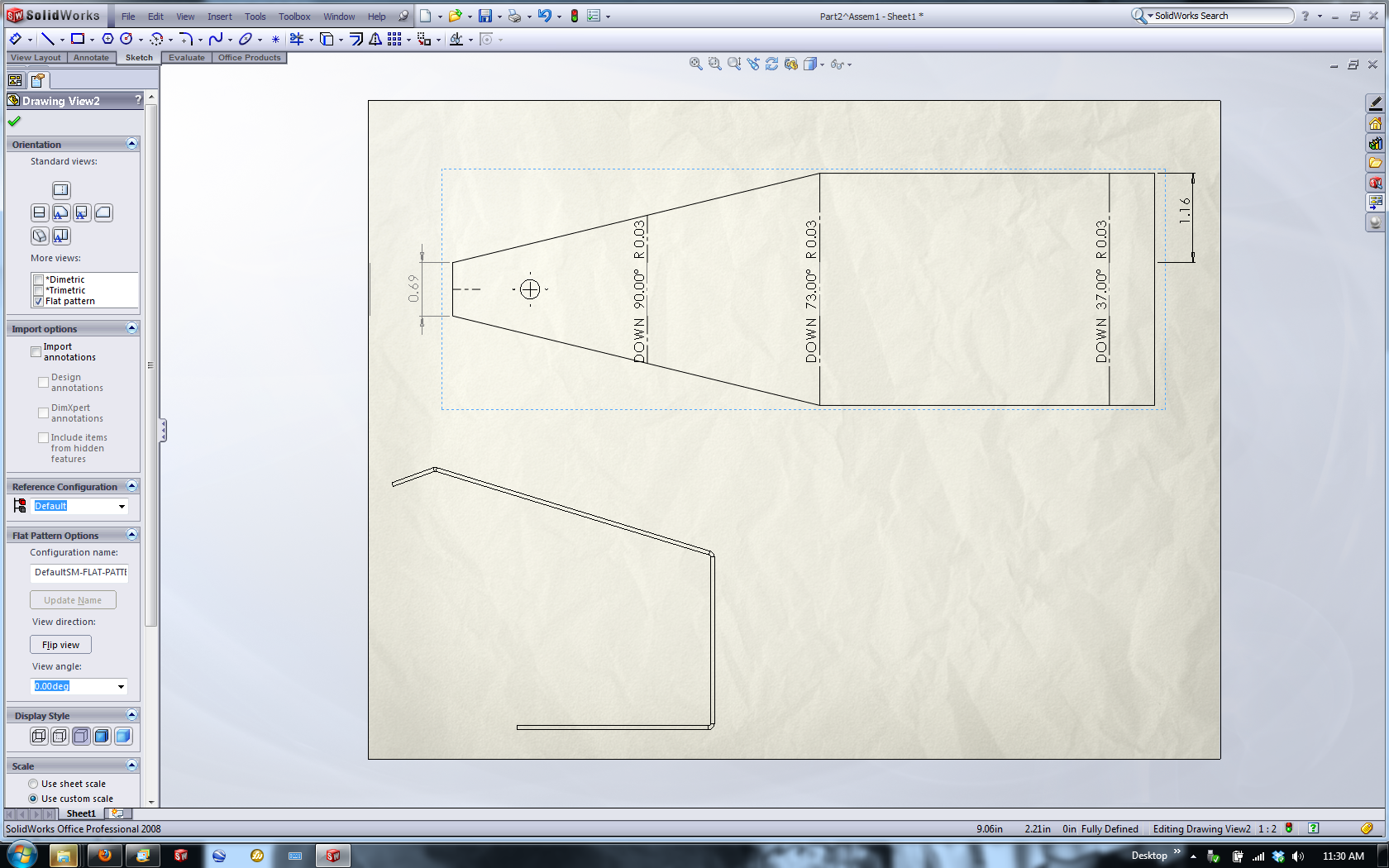Open Windows Start button on taskbar
The image size is (1389, 868).
[x=22, y=855]
